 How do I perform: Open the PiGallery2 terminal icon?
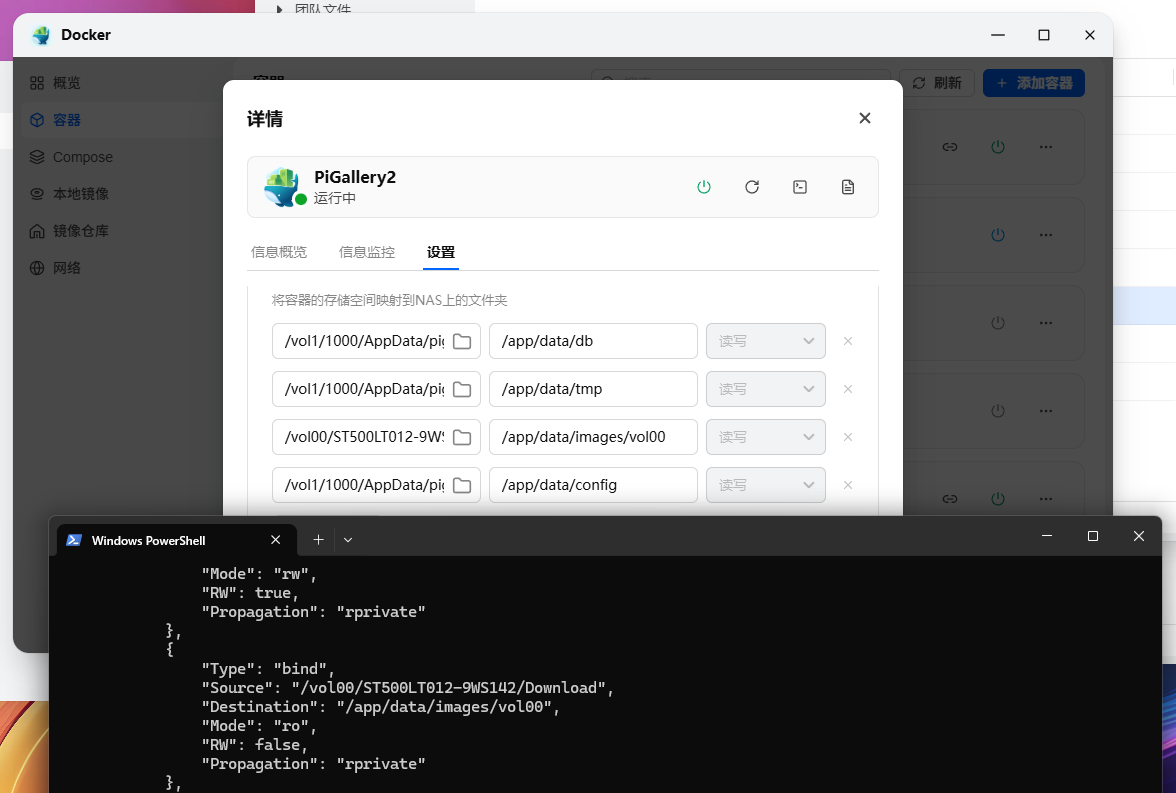pos(800,187)
